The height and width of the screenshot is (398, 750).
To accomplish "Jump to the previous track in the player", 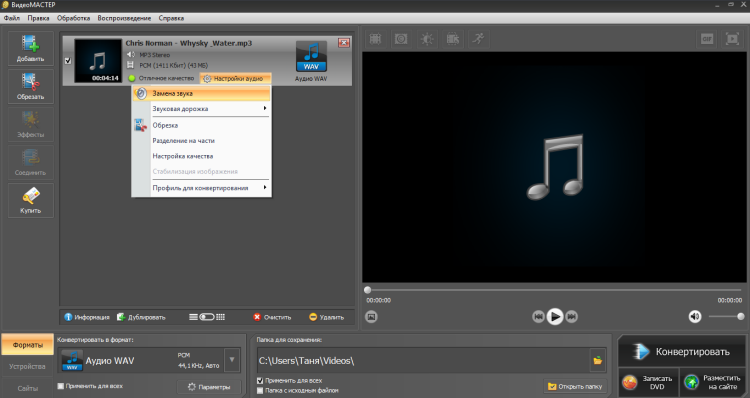I will click(x=538, y=316).
